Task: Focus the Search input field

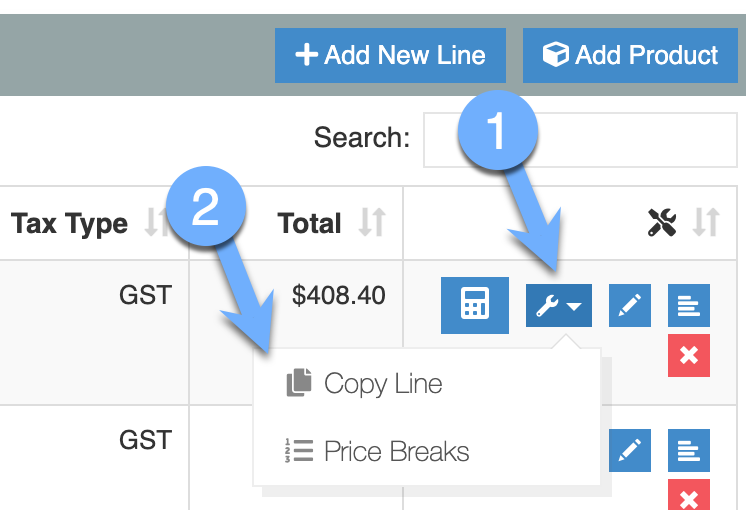Action: click(x=580, y=140)
